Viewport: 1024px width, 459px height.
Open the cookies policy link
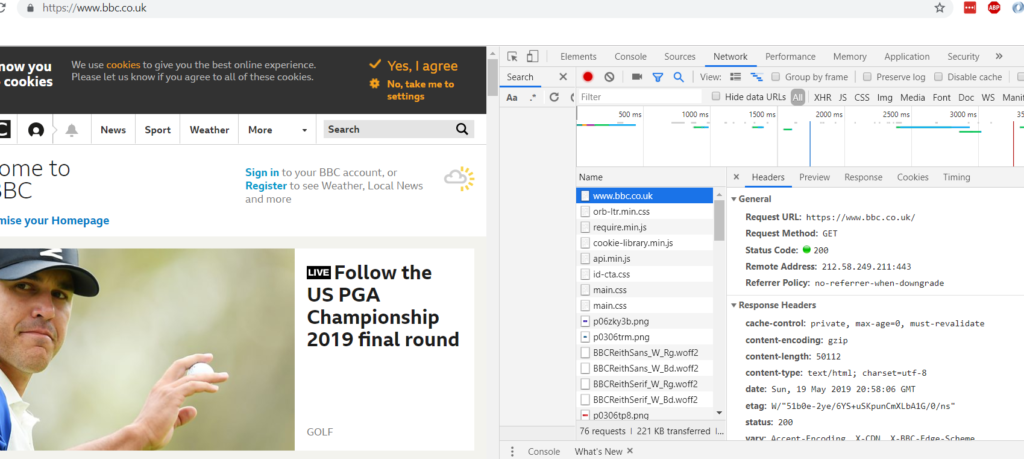pos(123,65)
